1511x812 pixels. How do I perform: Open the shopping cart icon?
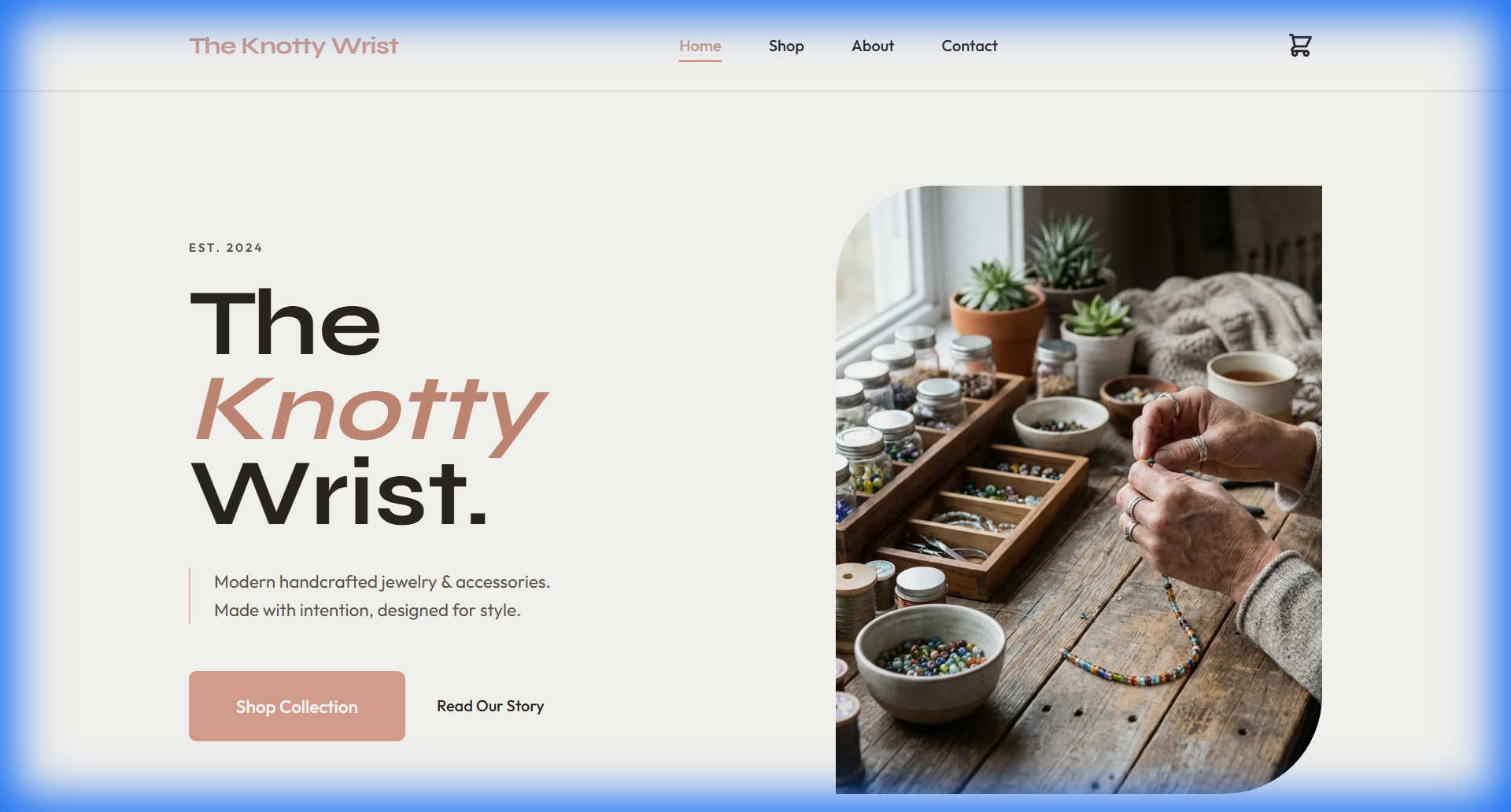(x=1300, y=46)
